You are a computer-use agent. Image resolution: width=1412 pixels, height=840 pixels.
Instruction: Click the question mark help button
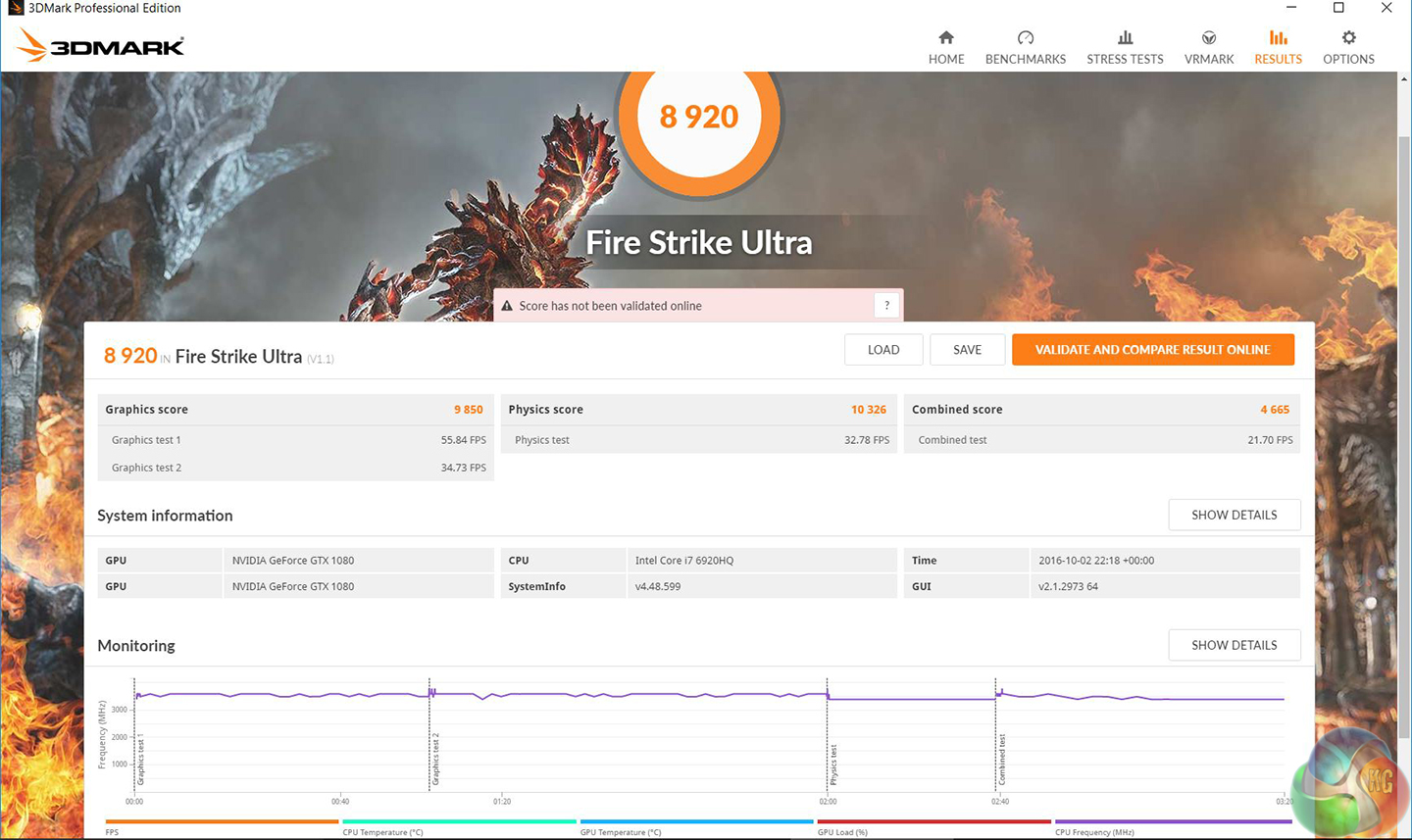[886, 306]
